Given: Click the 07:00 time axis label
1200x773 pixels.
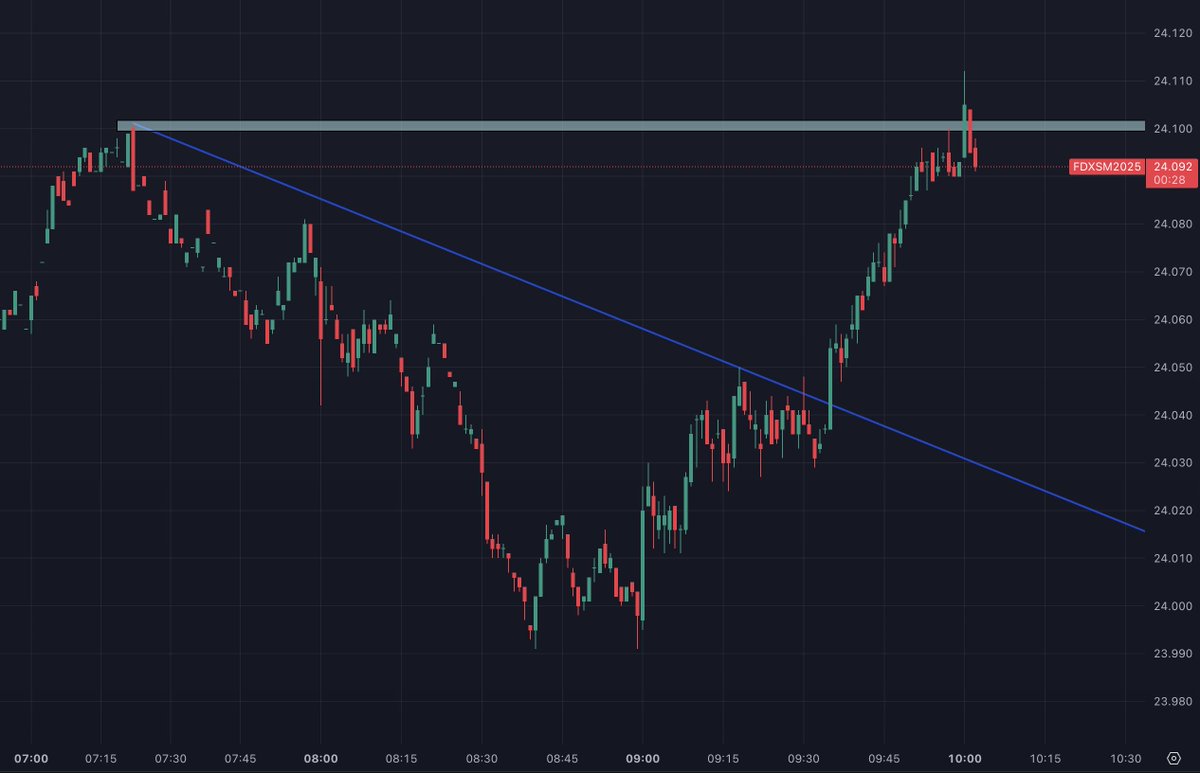Looking at the screenshot, I should [30, 758].
